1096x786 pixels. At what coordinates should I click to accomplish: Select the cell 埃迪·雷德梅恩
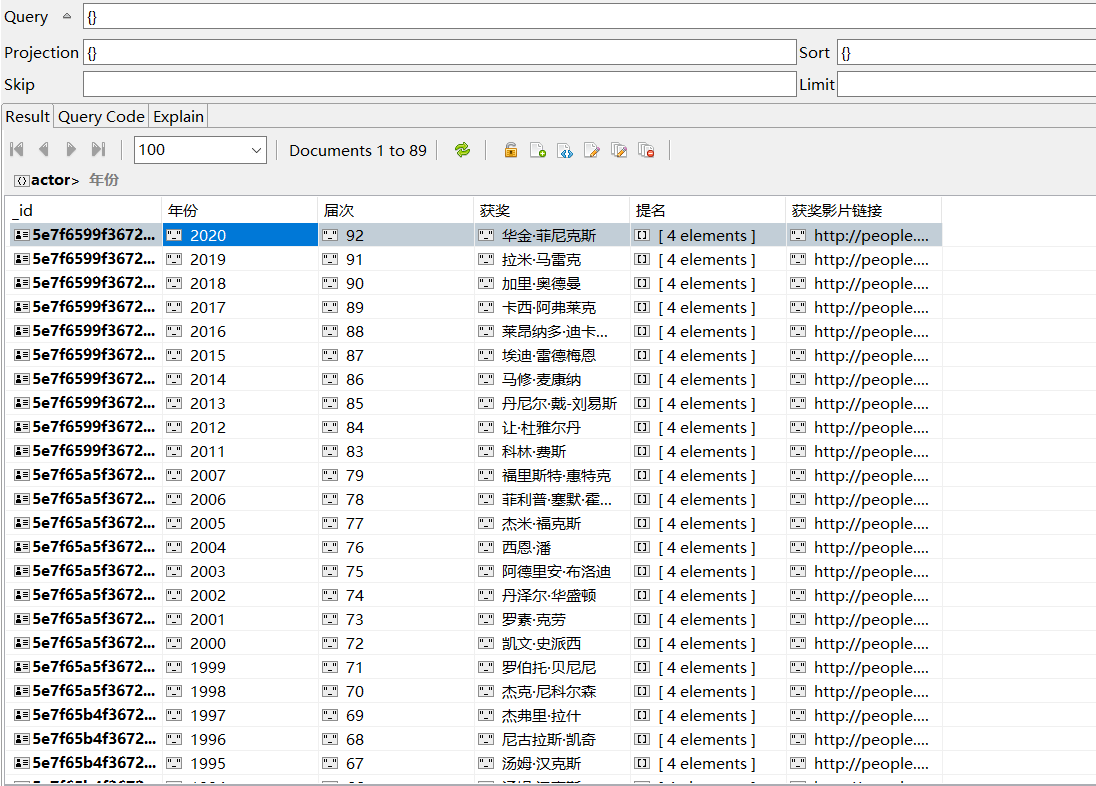click(551, 355)
